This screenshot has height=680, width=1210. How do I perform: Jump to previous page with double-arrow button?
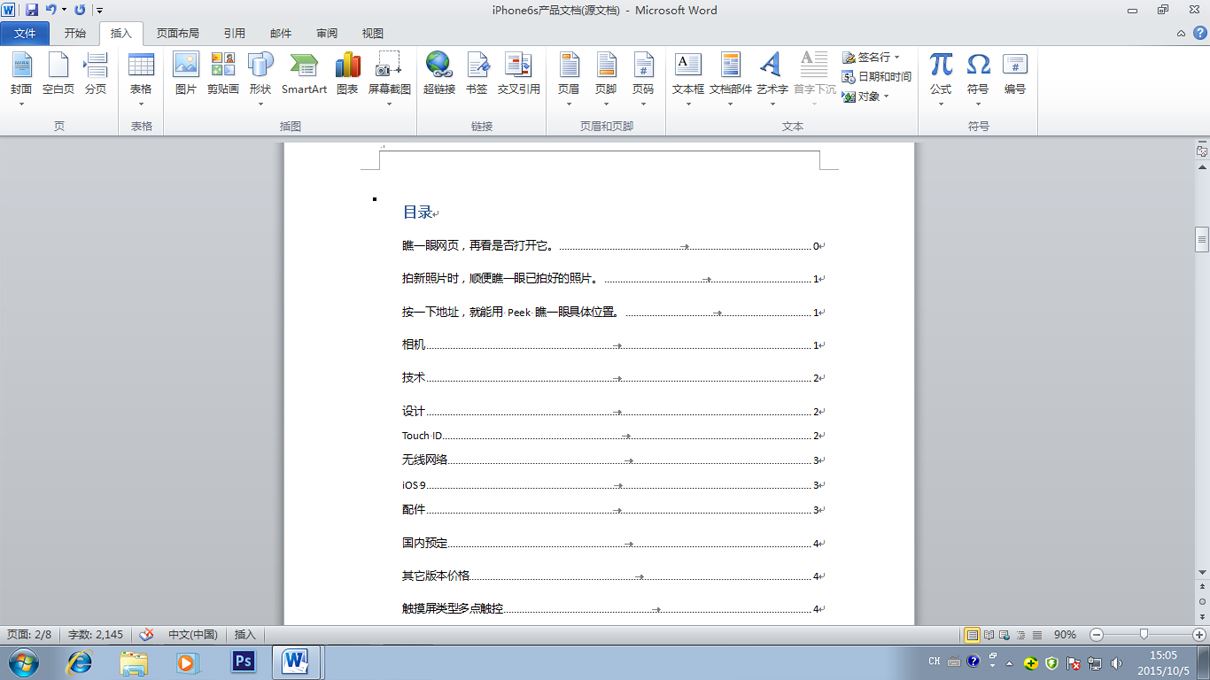pyautogui.click(x=1202, y=589)
